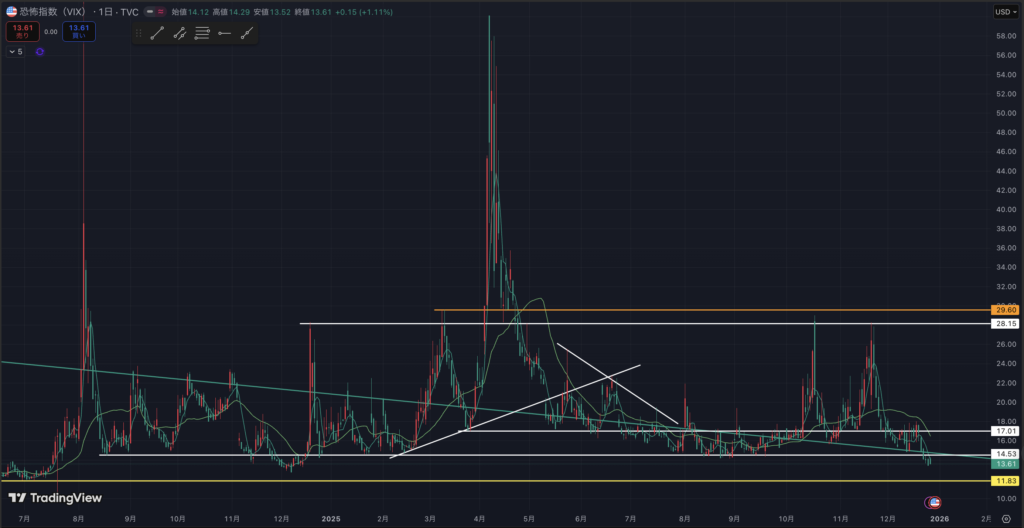
Task: Select the orange 29.60 price label
Action: click(1003, 310)
